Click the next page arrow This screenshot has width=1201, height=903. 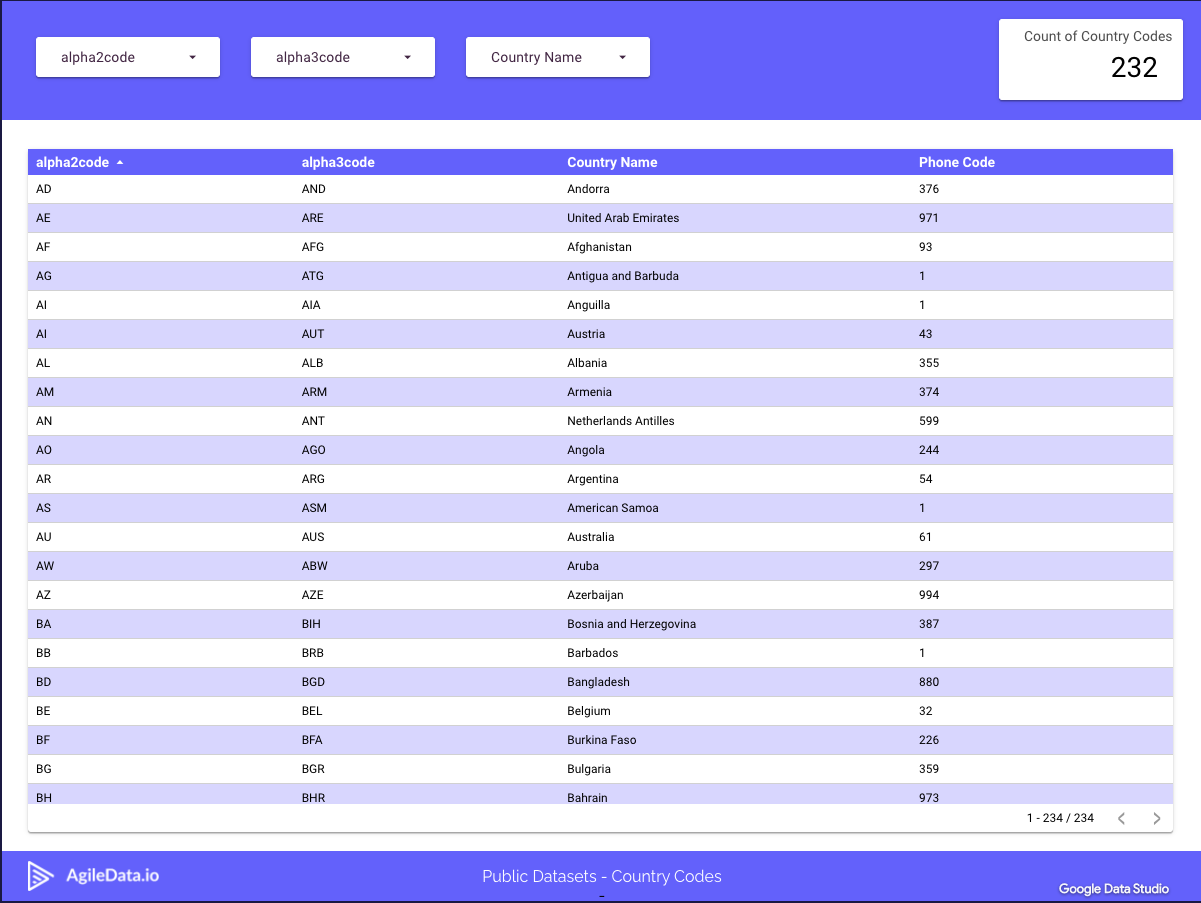[x=1157, y=818]
